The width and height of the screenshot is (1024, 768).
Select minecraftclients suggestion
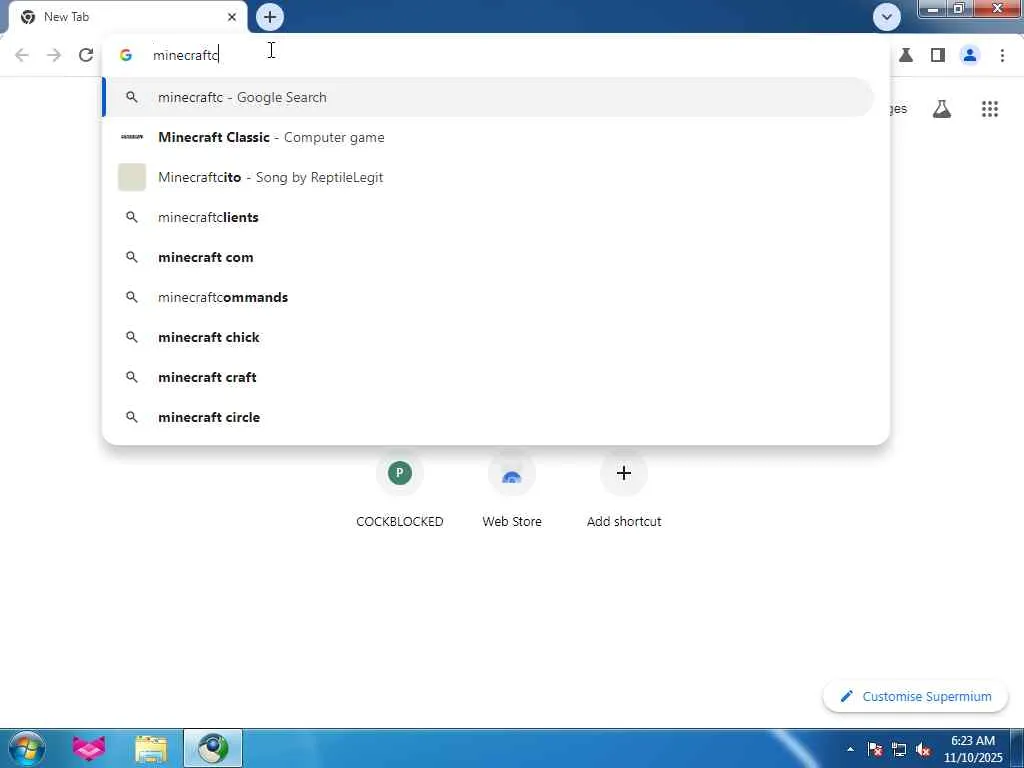click(488, 217)
